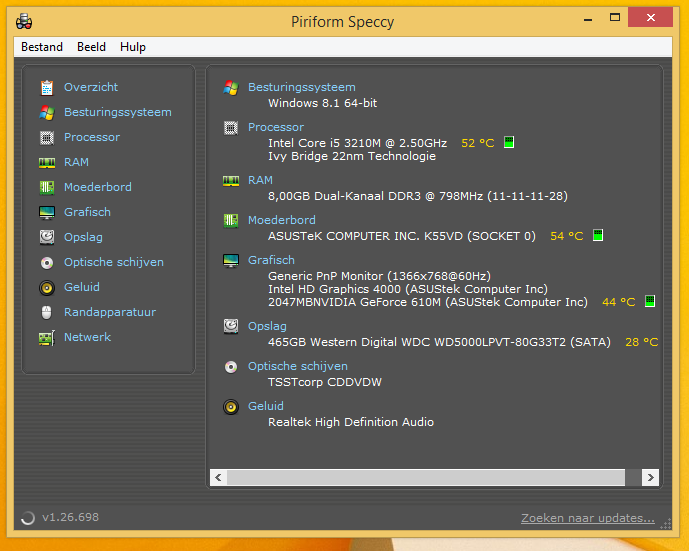689x551 pixels.
Task: Select the Geluid speaker sidebar icon
Action: (46, 287)
